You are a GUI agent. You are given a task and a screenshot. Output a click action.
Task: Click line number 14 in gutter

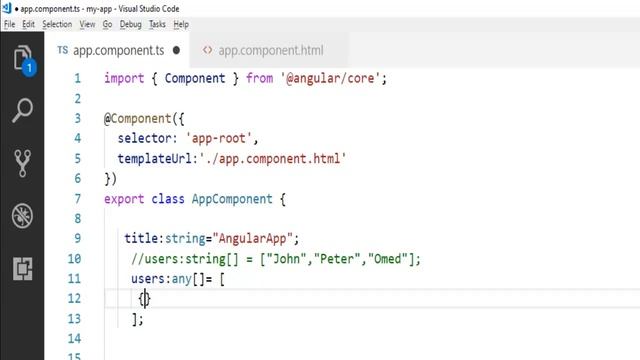74,338
